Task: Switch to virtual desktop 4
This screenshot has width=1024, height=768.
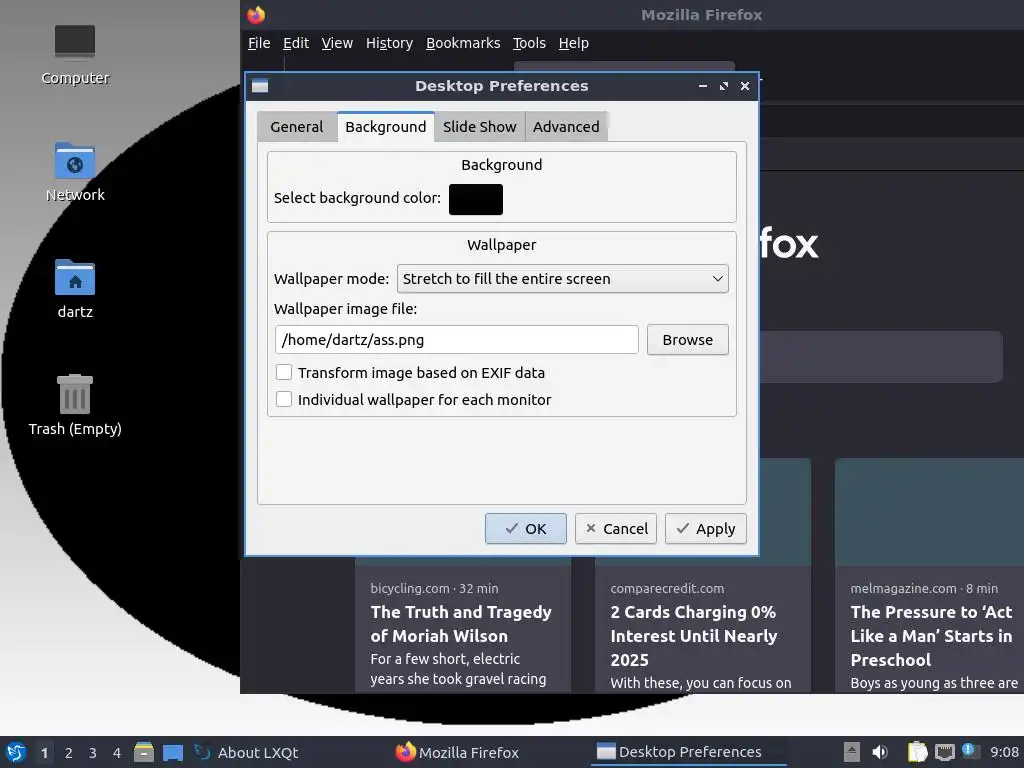Action: tap(117, 753)
